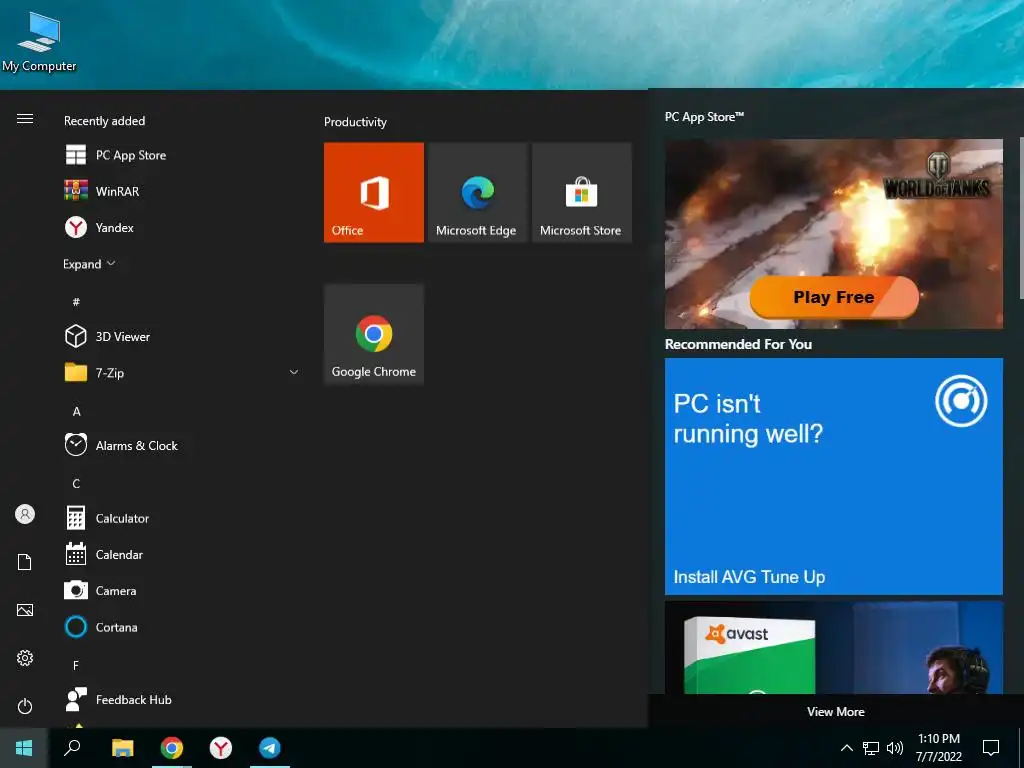Open Yandex from the recently added list

point(182,227)
